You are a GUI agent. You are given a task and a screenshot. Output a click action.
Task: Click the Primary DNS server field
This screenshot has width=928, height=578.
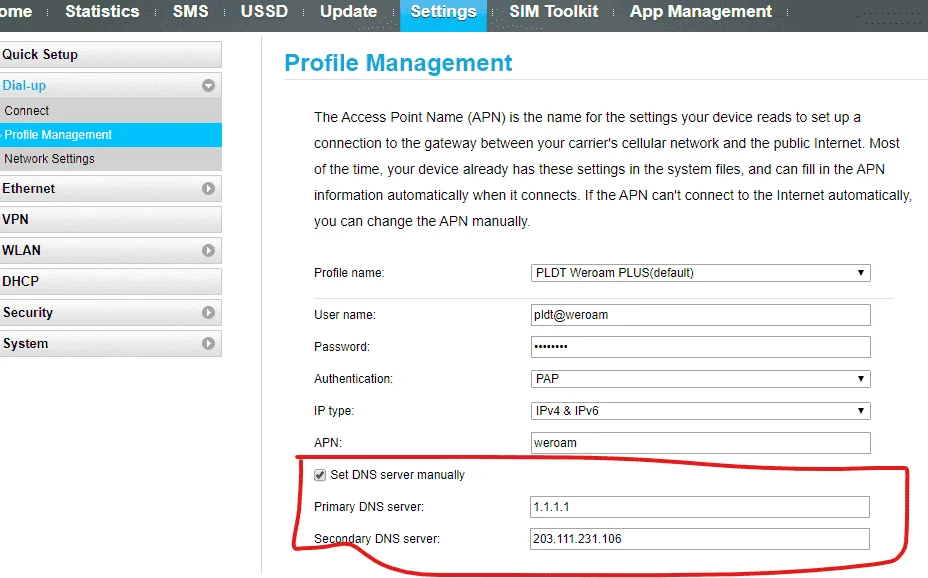[x=700, y=507]
